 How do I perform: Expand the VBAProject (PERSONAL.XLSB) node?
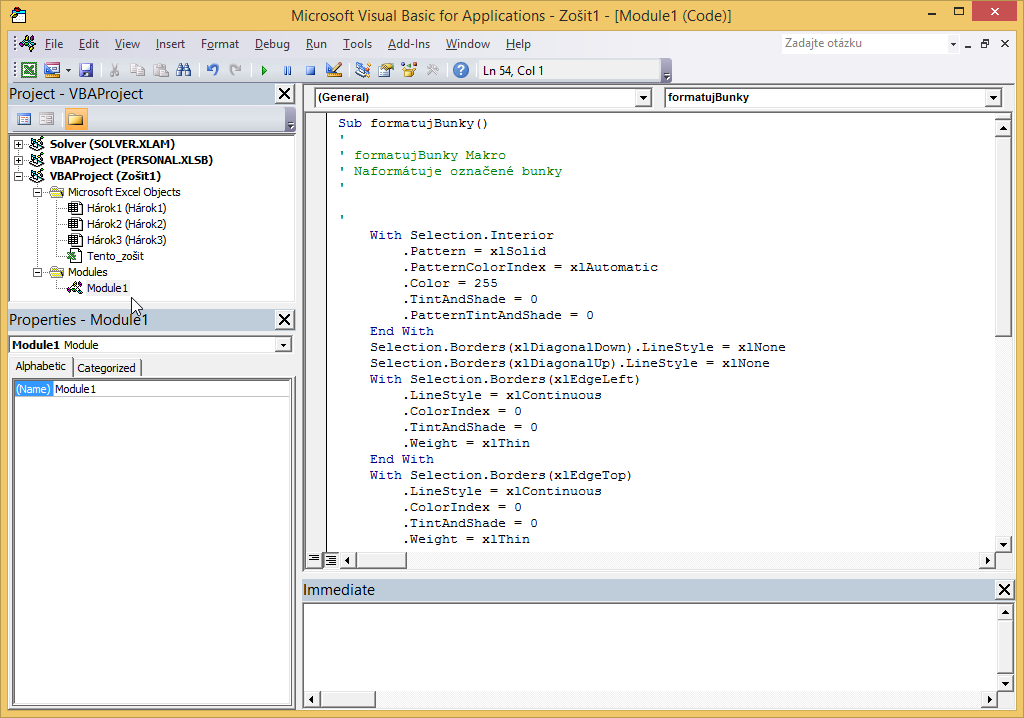(x=18, y=160)
